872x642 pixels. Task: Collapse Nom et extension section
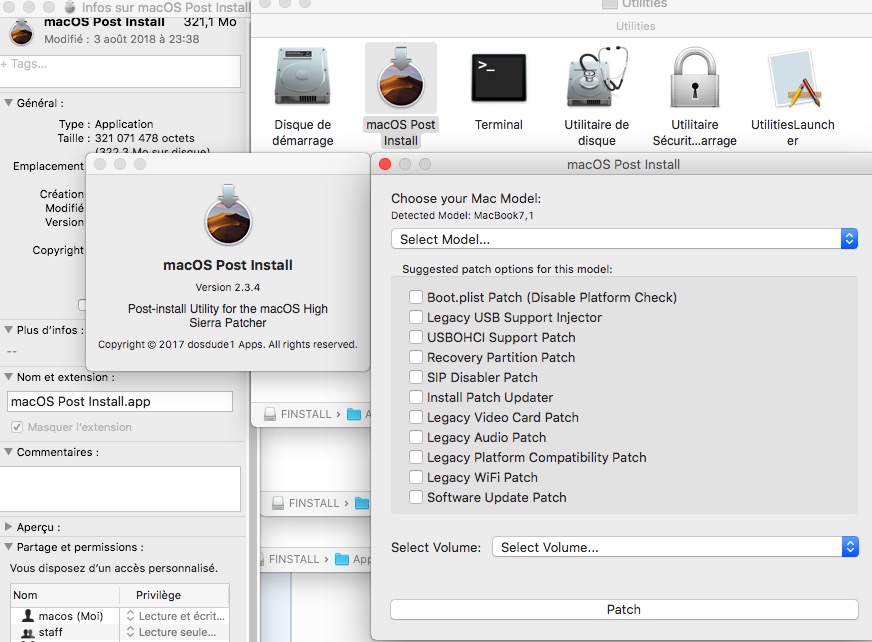coord(8,377)
